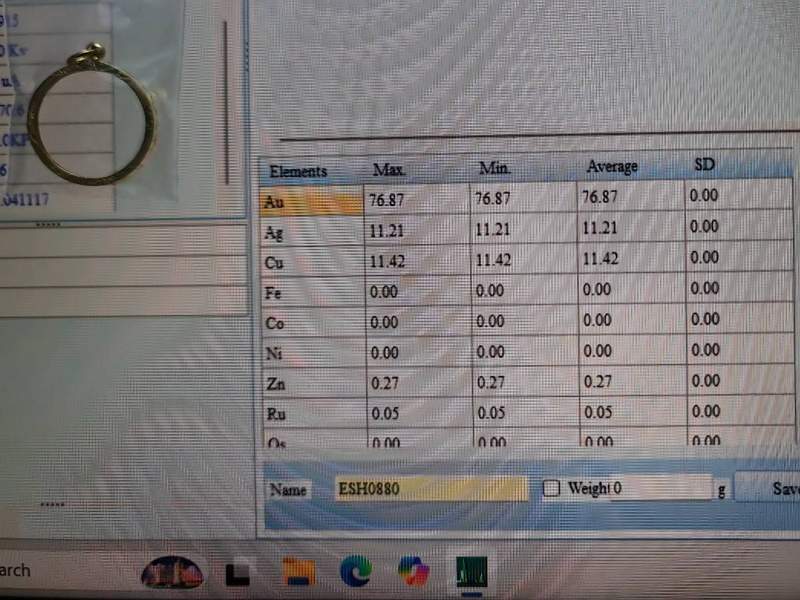Screen dimensions: 800x600
Task: Click the Name field containing ESH0880
Action: (x=430, y=489)
